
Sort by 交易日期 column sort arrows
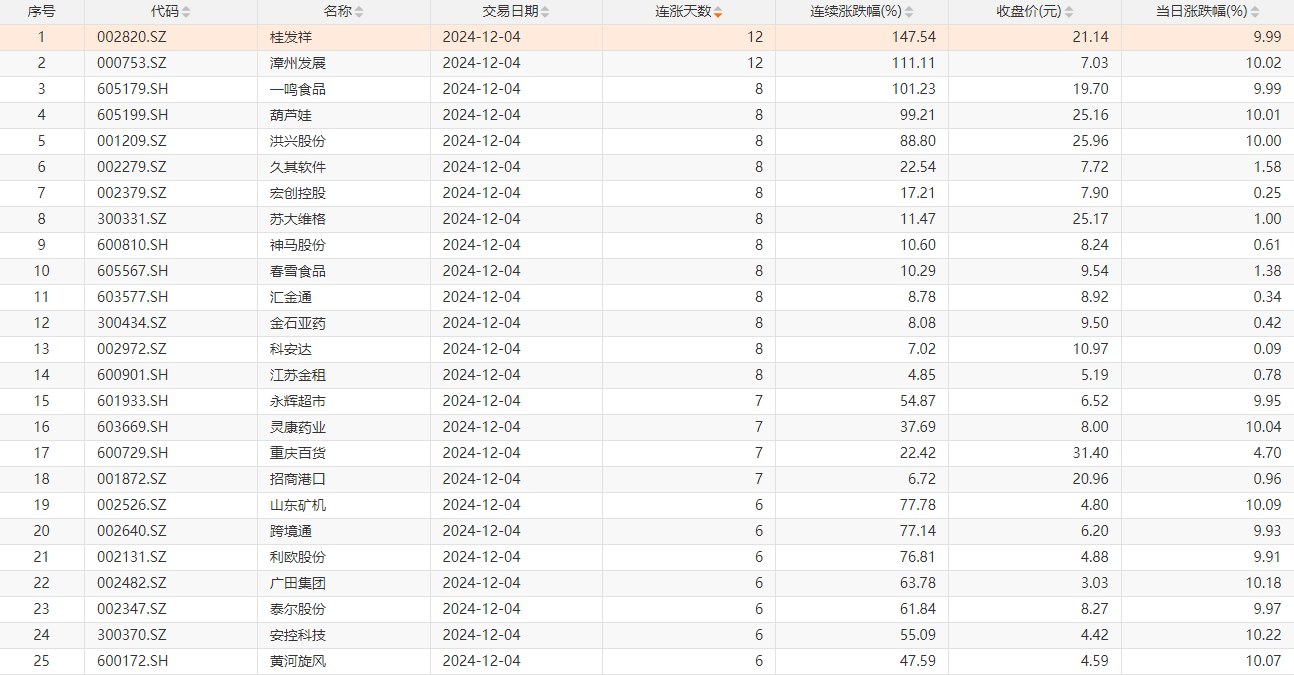click(545, 12)
